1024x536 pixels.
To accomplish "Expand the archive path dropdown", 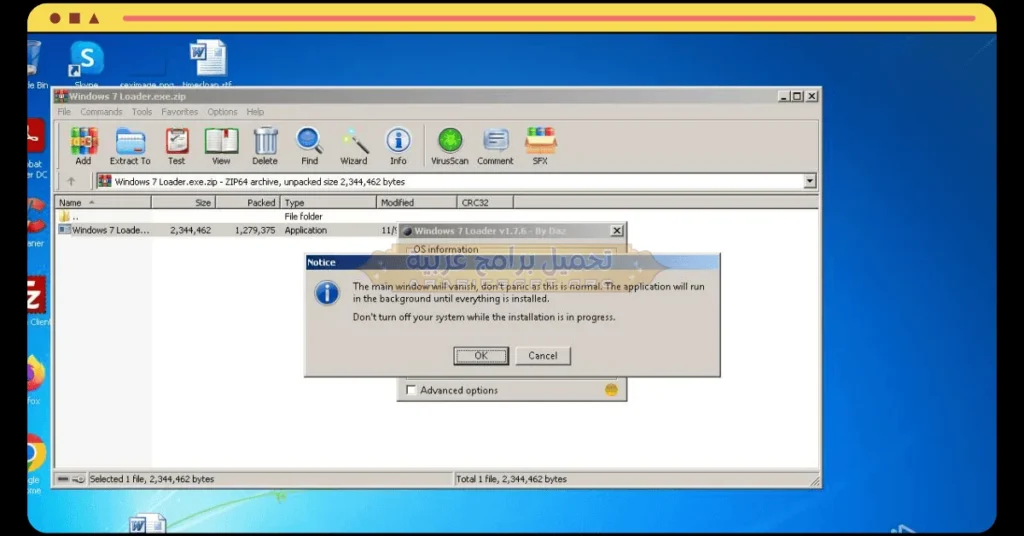I will [x=810, y=182].
